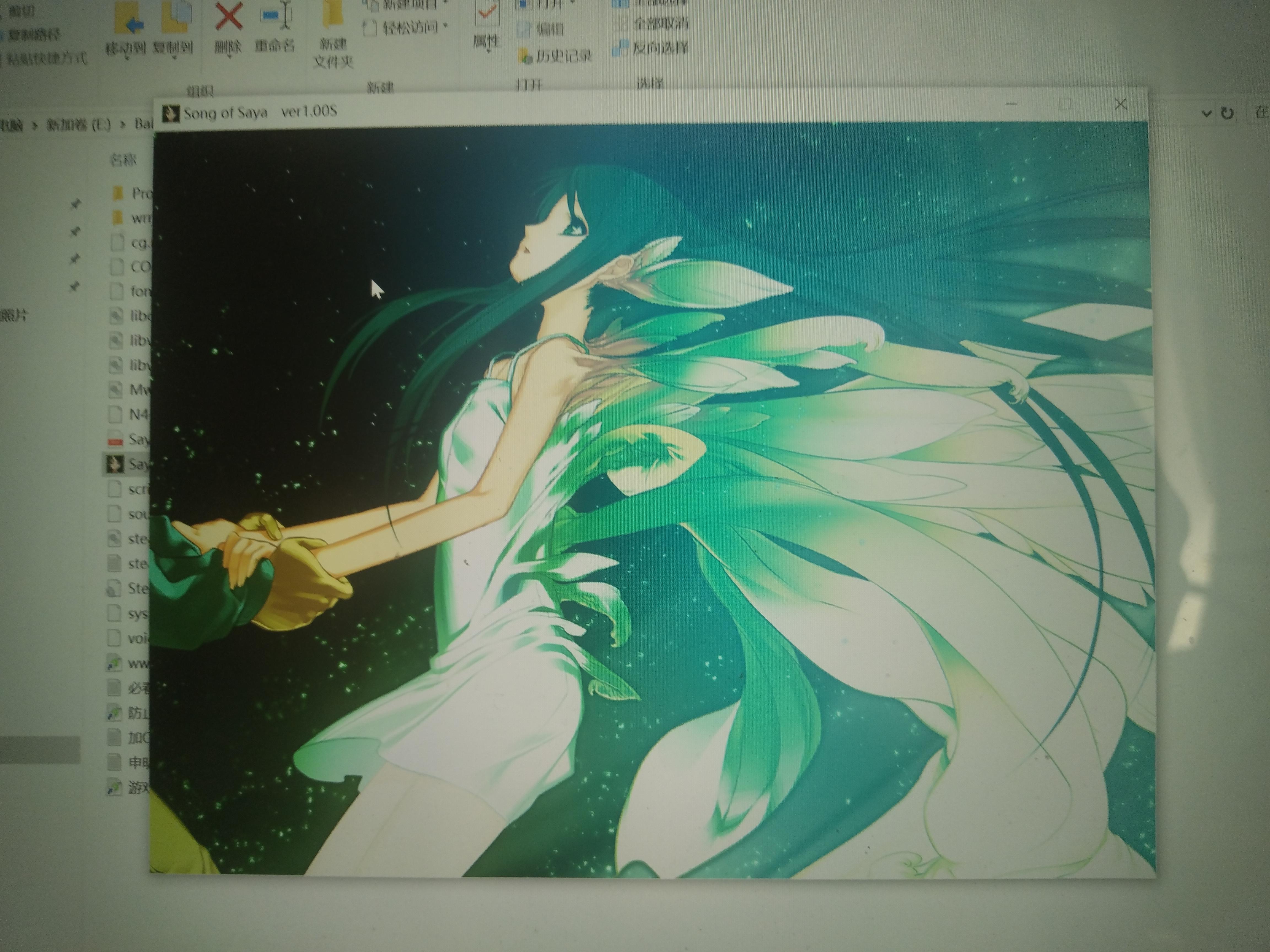Image resolution: width=1270 pixels, height=952 pixels.
Task: Select the 'N4' file row
Action: pyautogui.click(x=129, y=414)
